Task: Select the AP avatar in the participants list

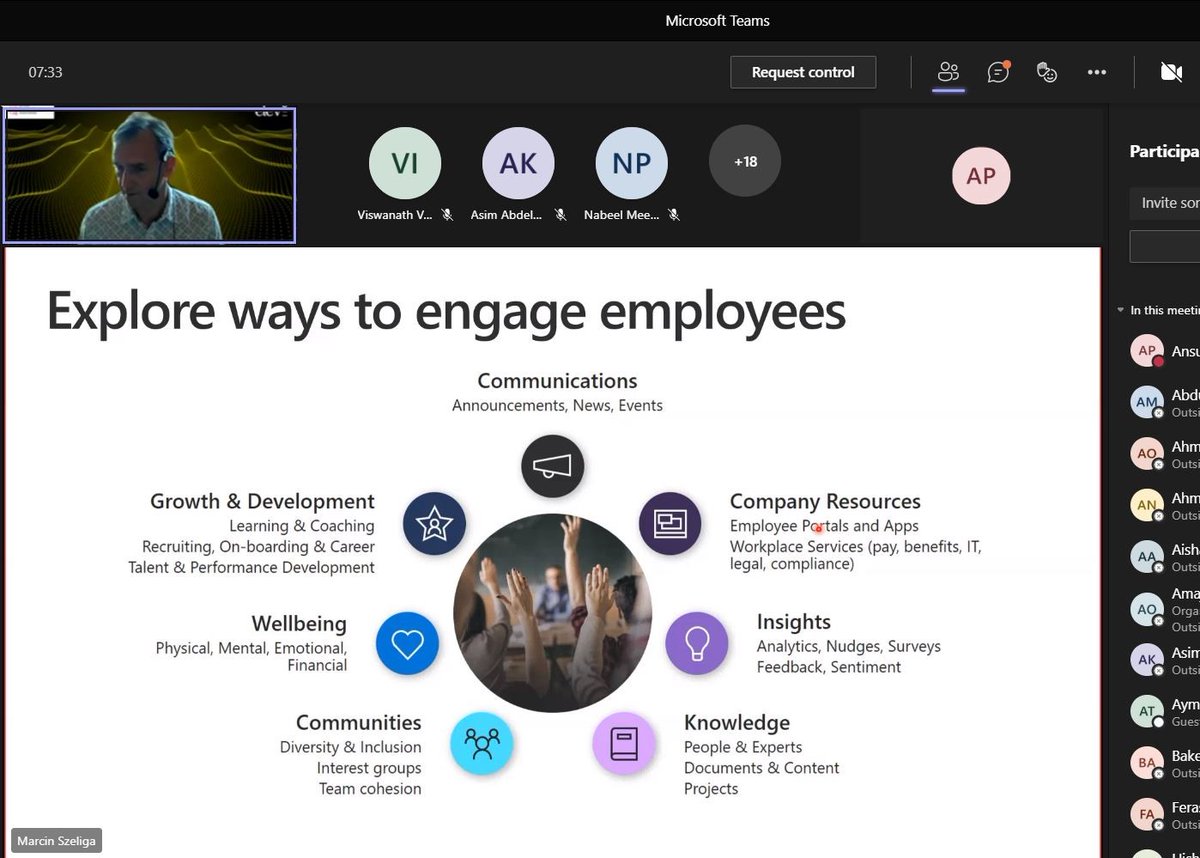Action: point(1147,351)
